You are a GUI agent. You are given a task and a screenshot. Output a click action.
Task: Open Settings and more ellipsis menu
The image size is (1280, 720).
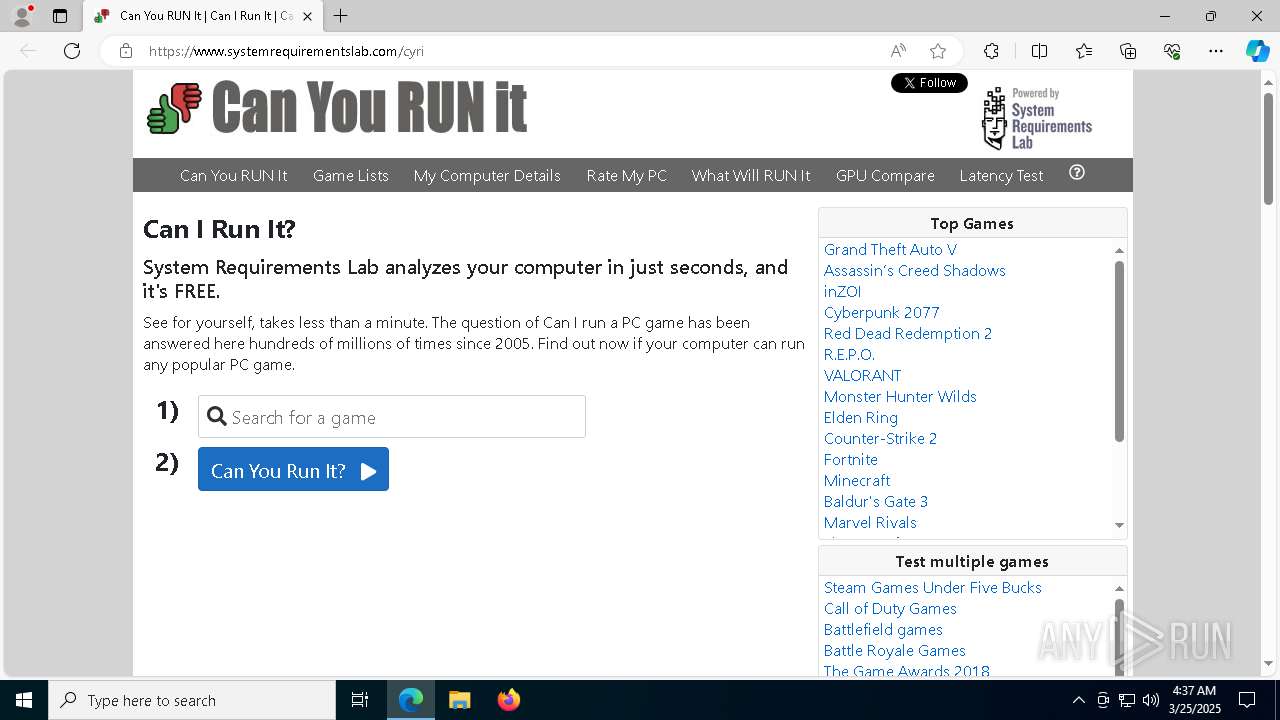pyautogui.click(x=1216, y=51)
